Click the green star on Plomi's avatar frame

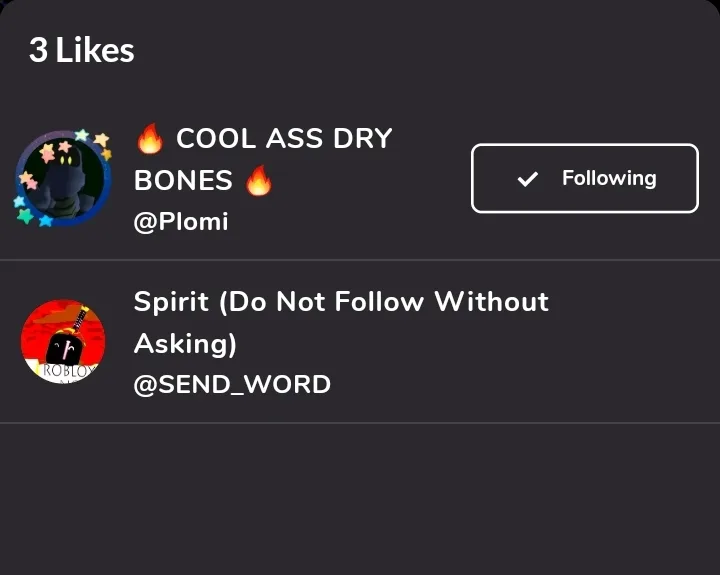click(27, 215)
